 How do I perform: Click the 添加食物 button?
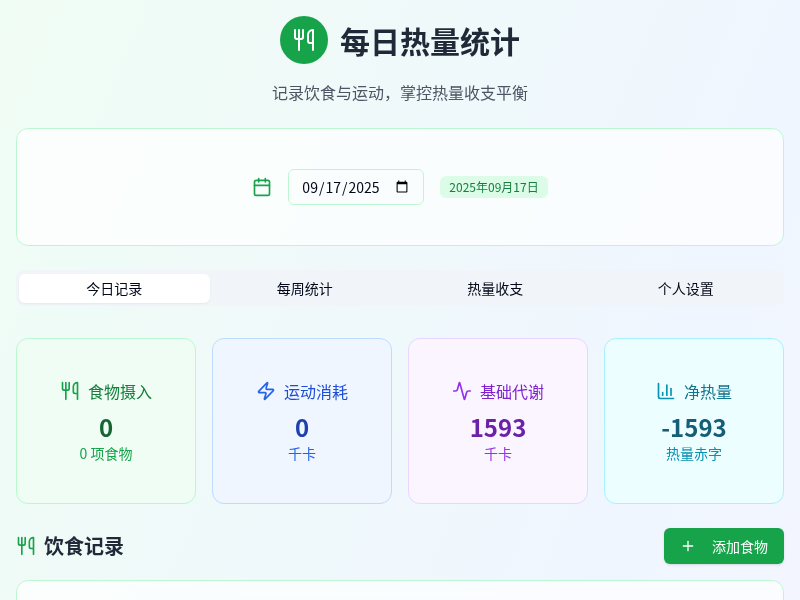click(723, 546)
